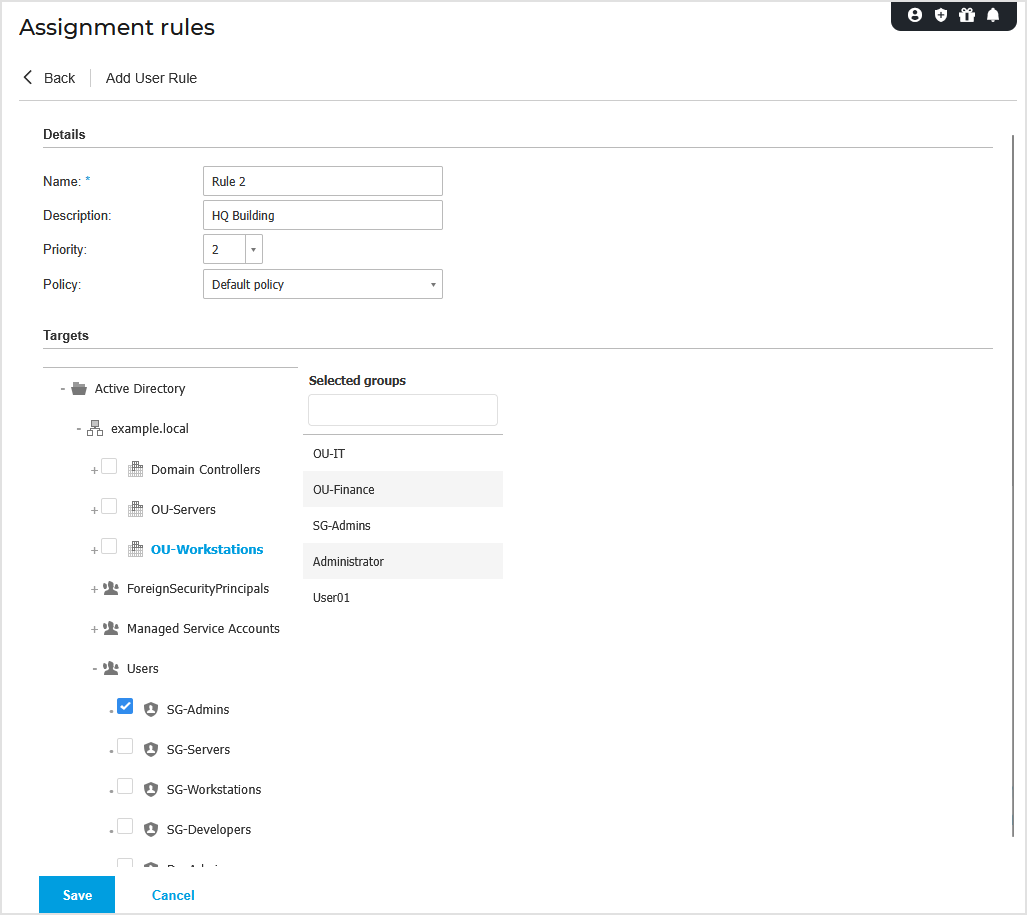
Task: Expand the OU-Workstations tree node
Action: click(x=93, y=548)
